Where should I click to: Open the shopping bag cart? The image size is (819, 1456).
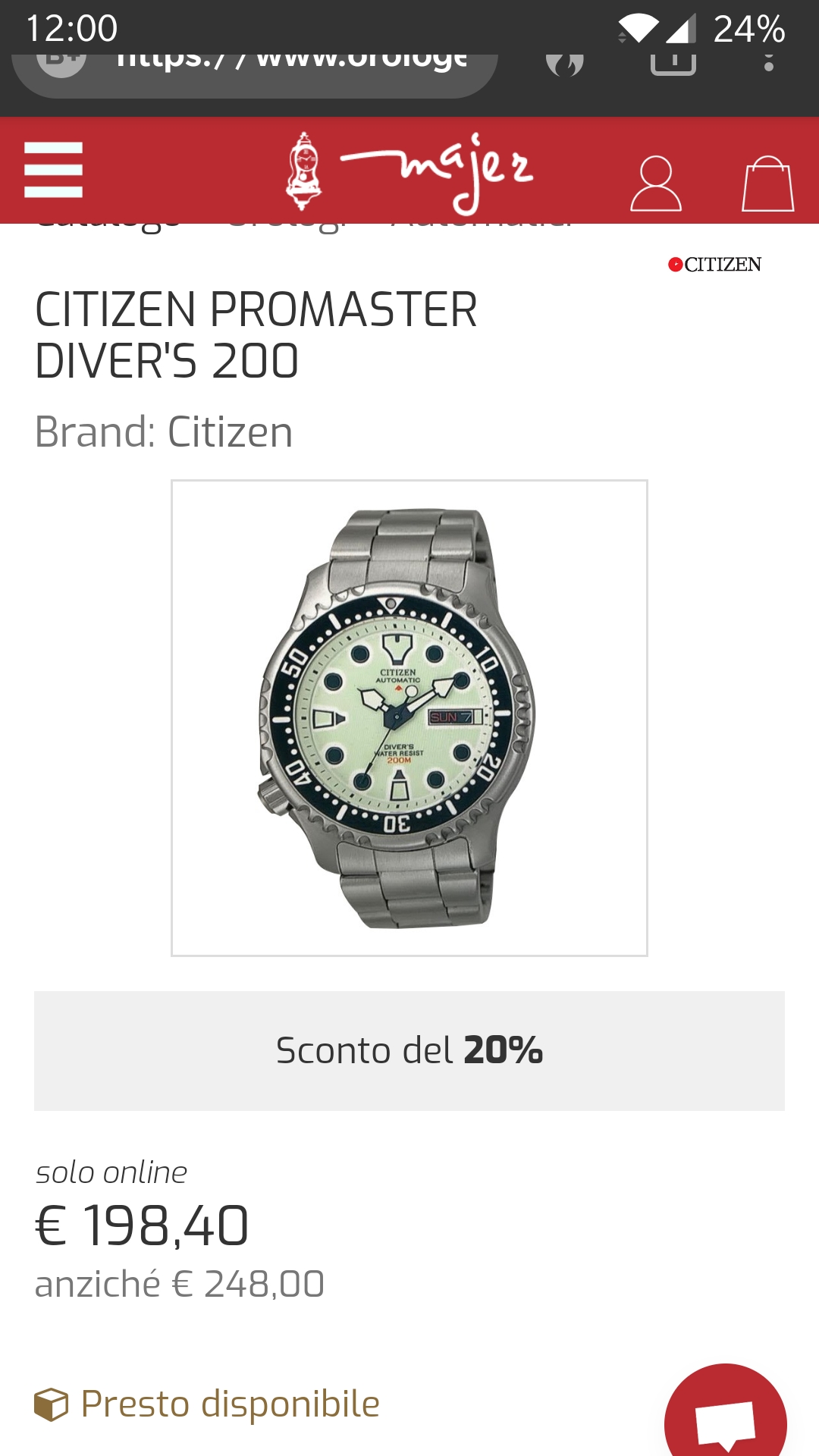point(767,184)
